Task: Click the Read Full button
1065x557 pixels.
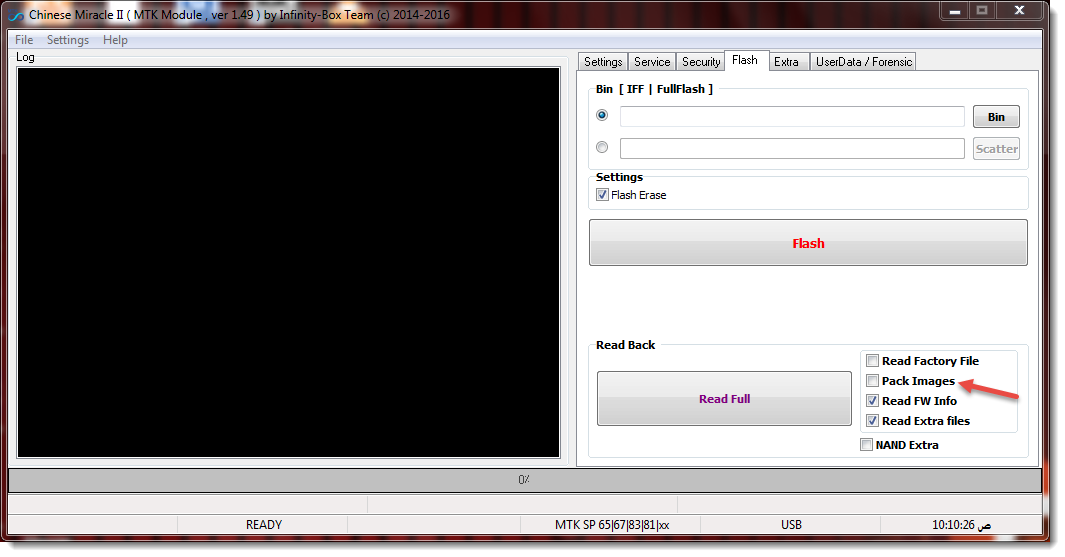Action: pos(724,399)
